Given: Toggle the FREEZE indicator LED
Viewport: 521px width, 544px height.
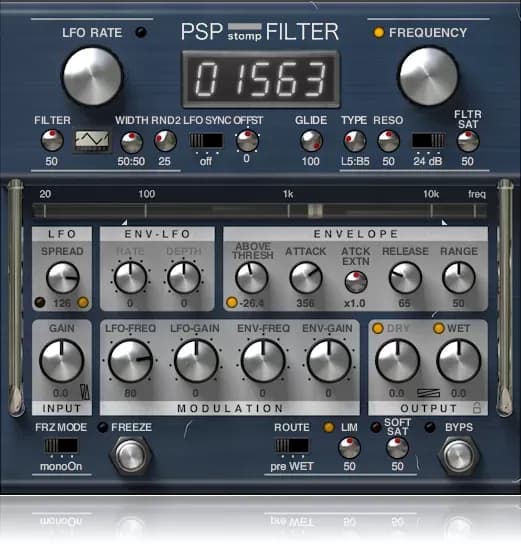Looking at the screenshot, I should pyautogui.click(x=102, y=427).
